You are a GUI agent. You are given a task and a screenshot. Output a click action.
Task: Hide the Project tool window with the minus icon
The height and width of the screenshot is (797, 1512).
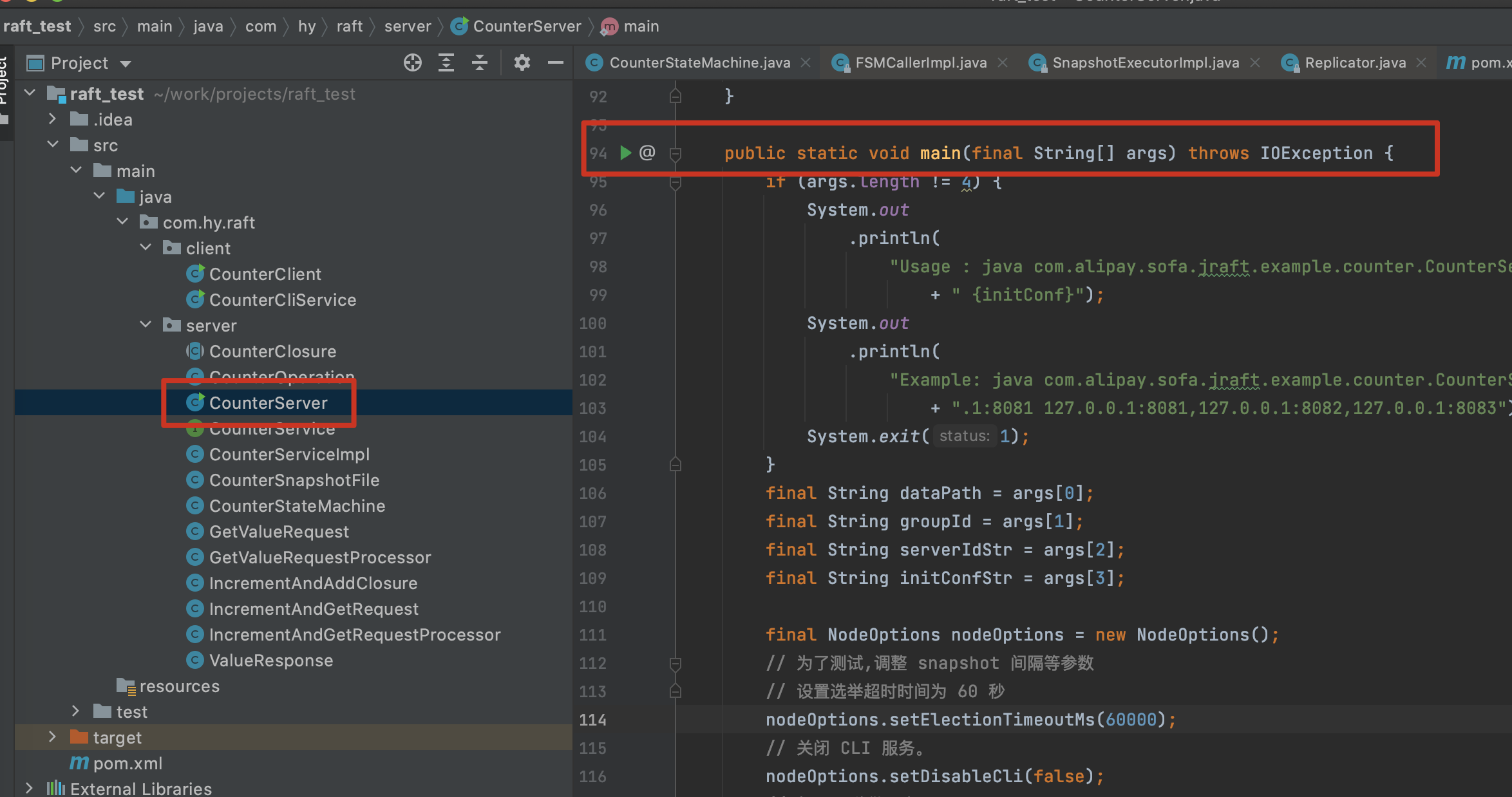click(555, 62)
